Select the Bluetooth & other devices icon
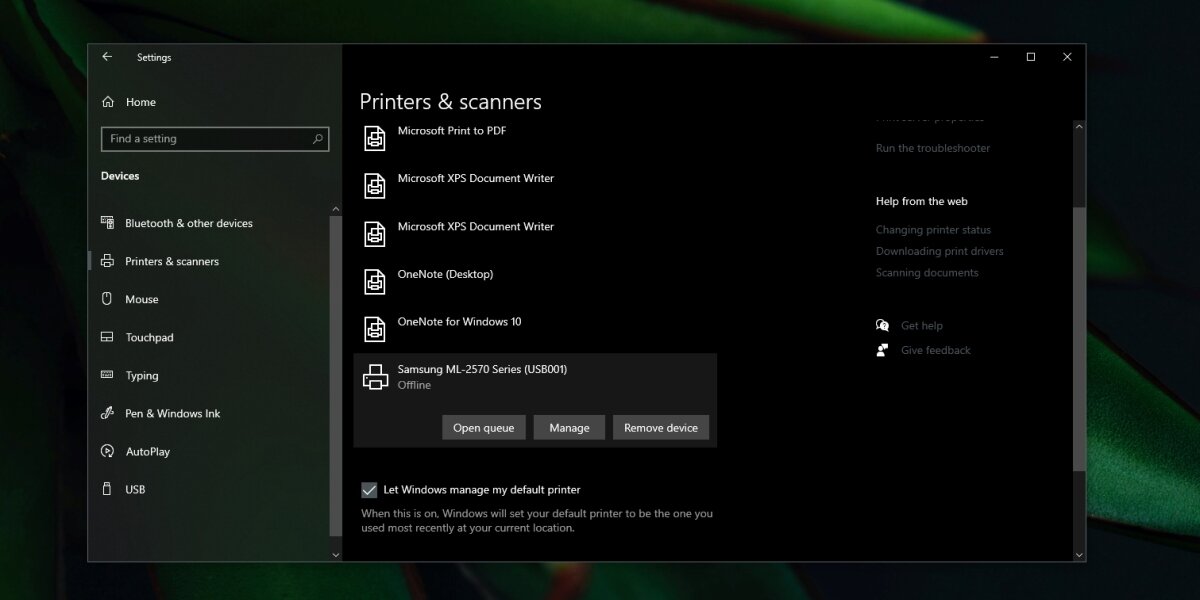 click(x=108, y=222)
